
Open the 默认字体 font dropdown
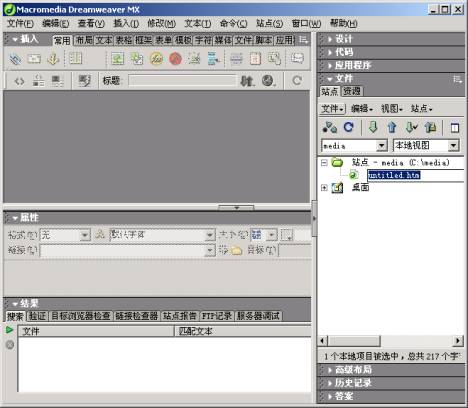[x=210, y=235]
